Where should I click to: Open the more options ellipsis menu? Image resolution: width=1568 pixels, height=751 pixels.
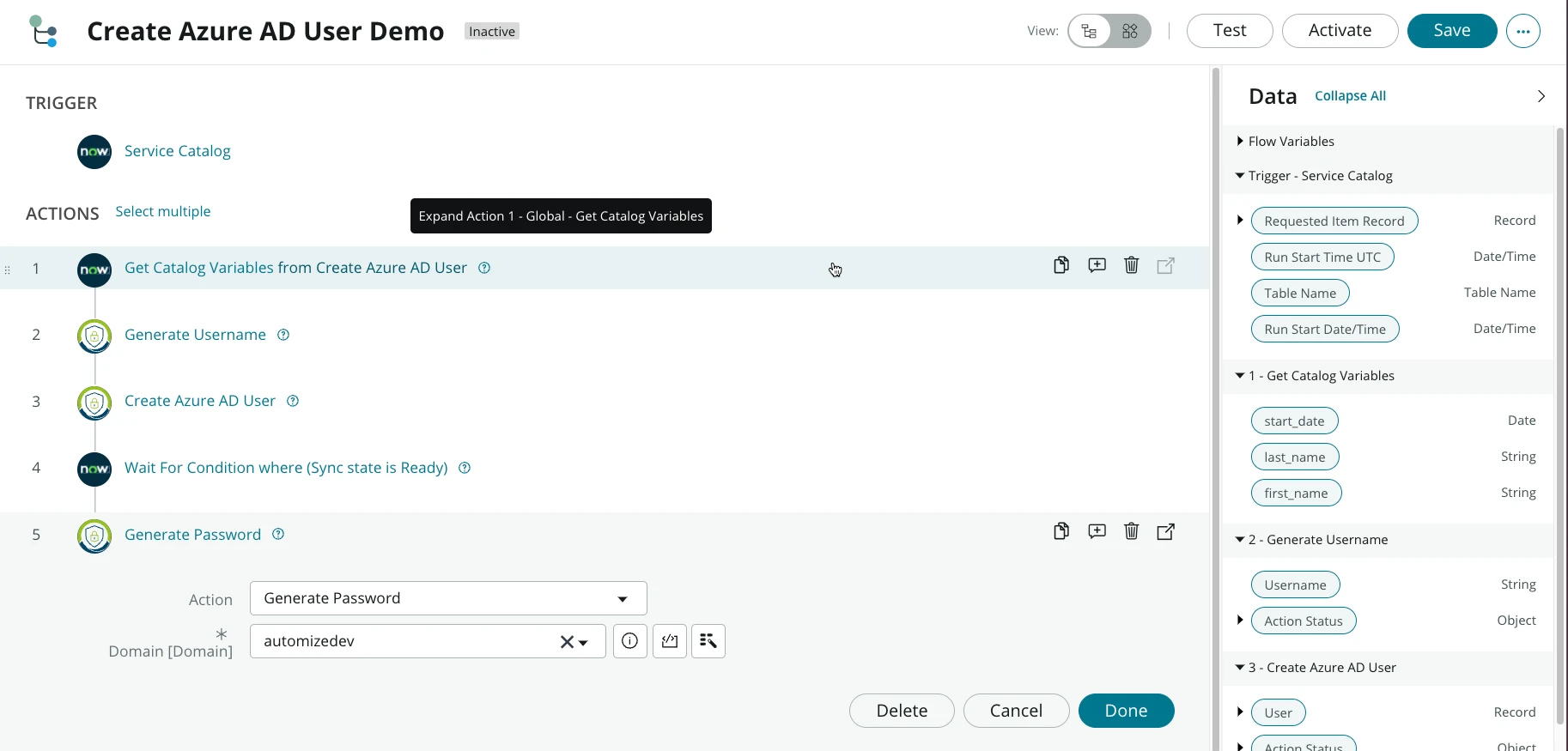(x=1522, y=32)
